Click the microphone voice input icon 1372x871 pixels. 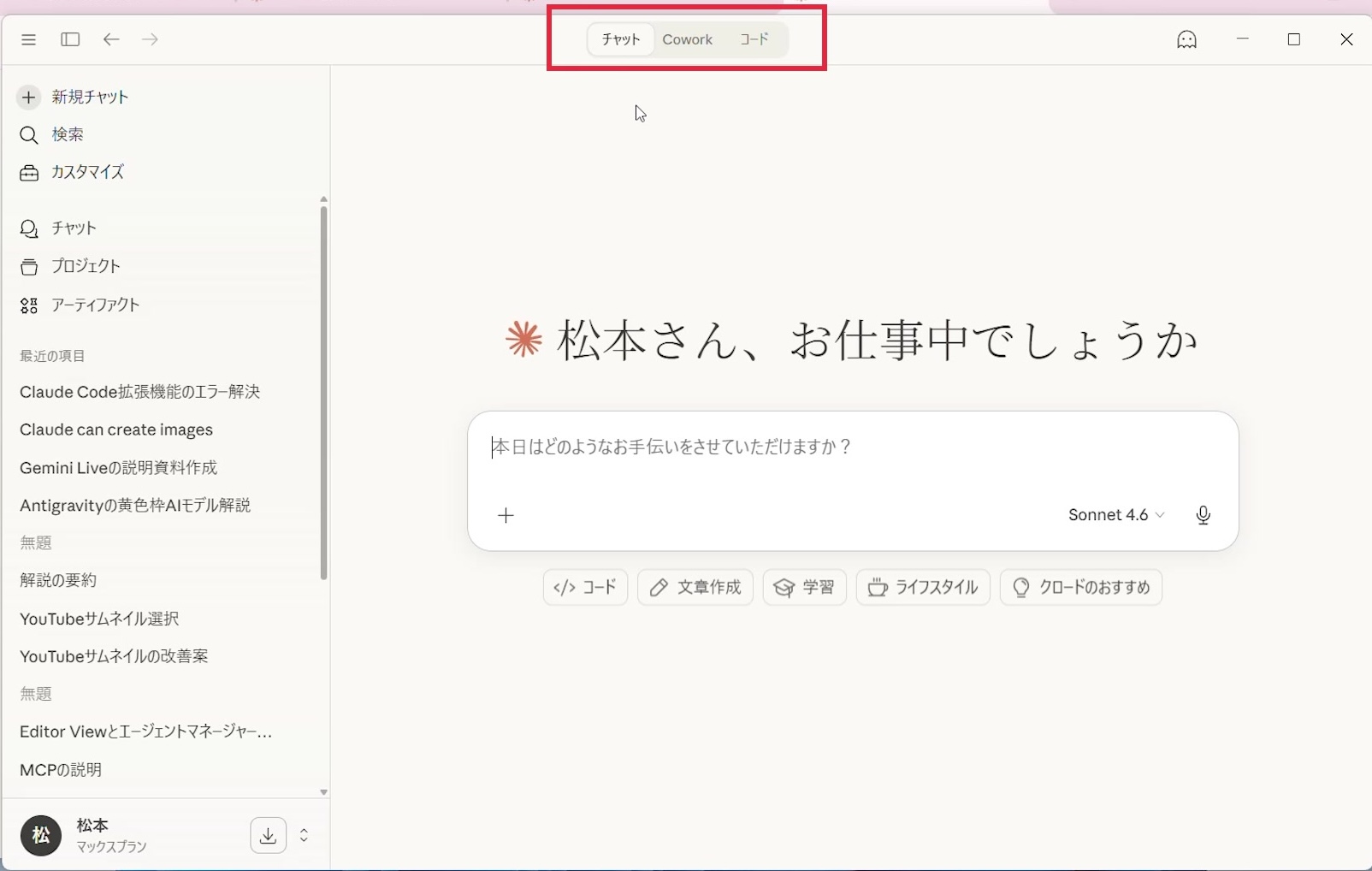click(1203, 515)
